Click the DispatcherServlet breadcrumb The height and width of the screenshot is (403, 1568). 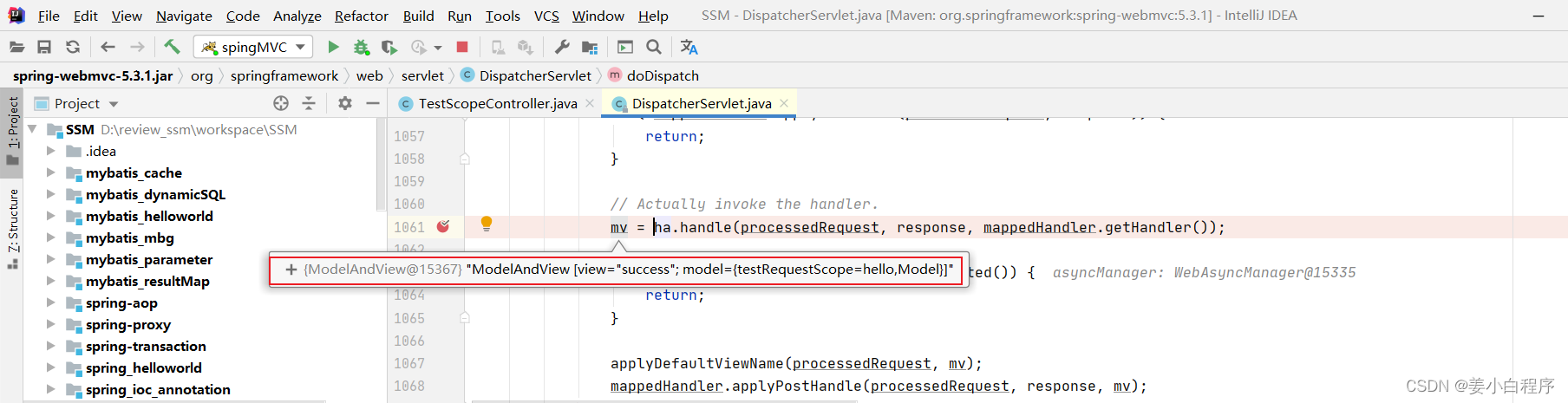tap(526, 75)
